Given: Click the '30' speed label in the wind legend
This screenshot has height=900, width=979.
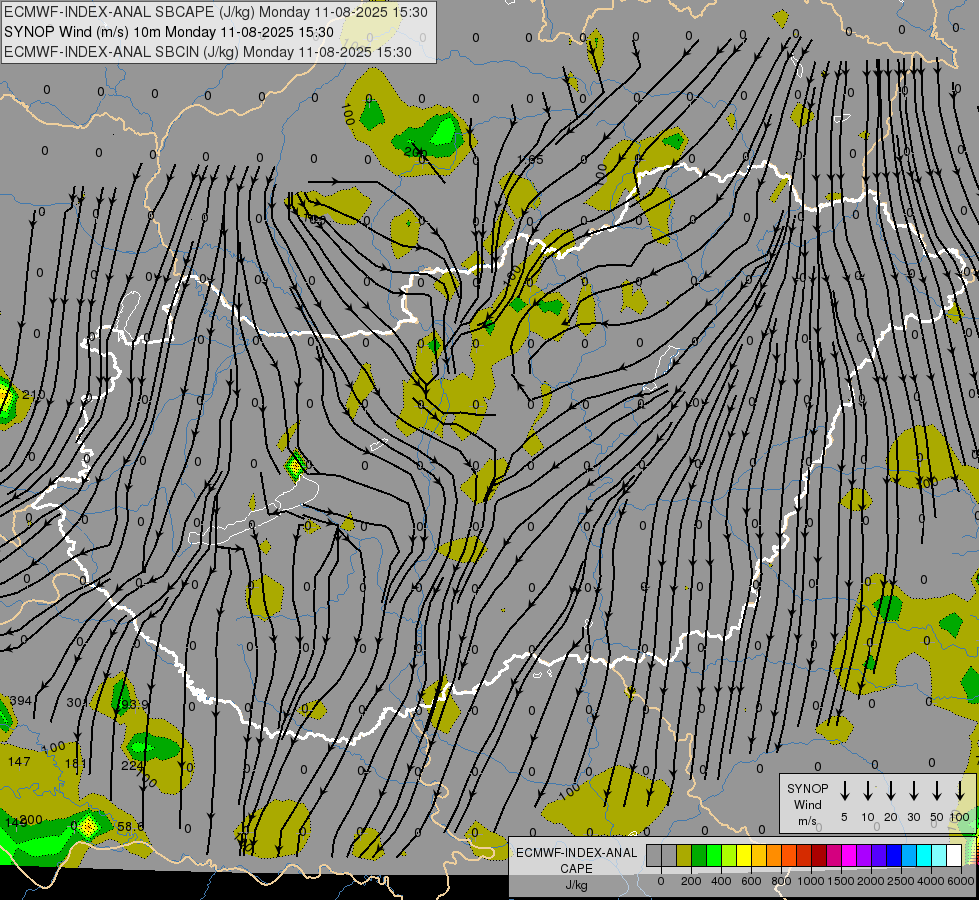Looking at the screenshot, I should click(x=913, y=817).
